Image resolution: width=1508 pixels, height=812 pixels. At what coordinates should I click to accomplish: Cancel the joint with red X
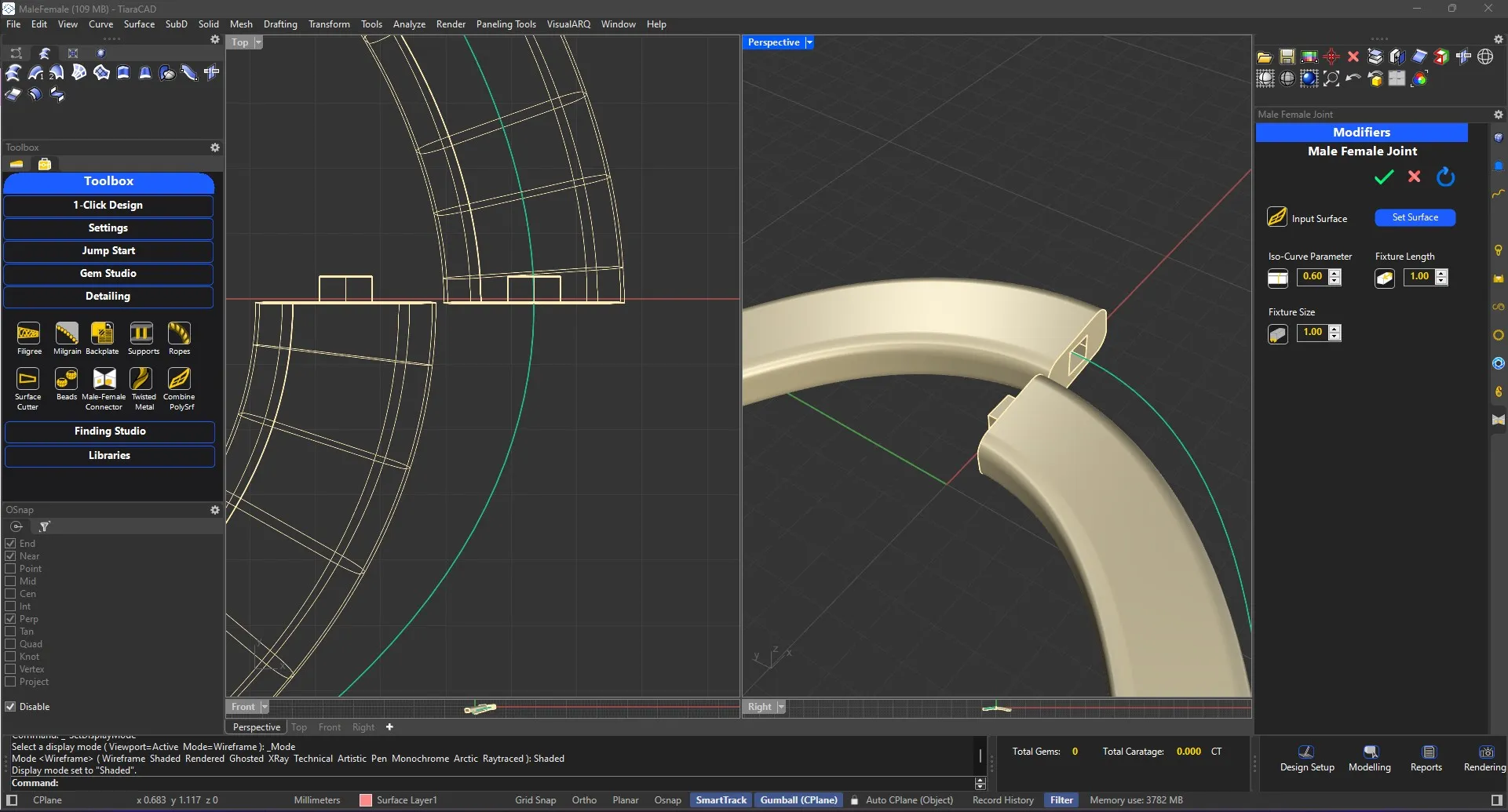pyautogui.click(x=1414, y=177)
